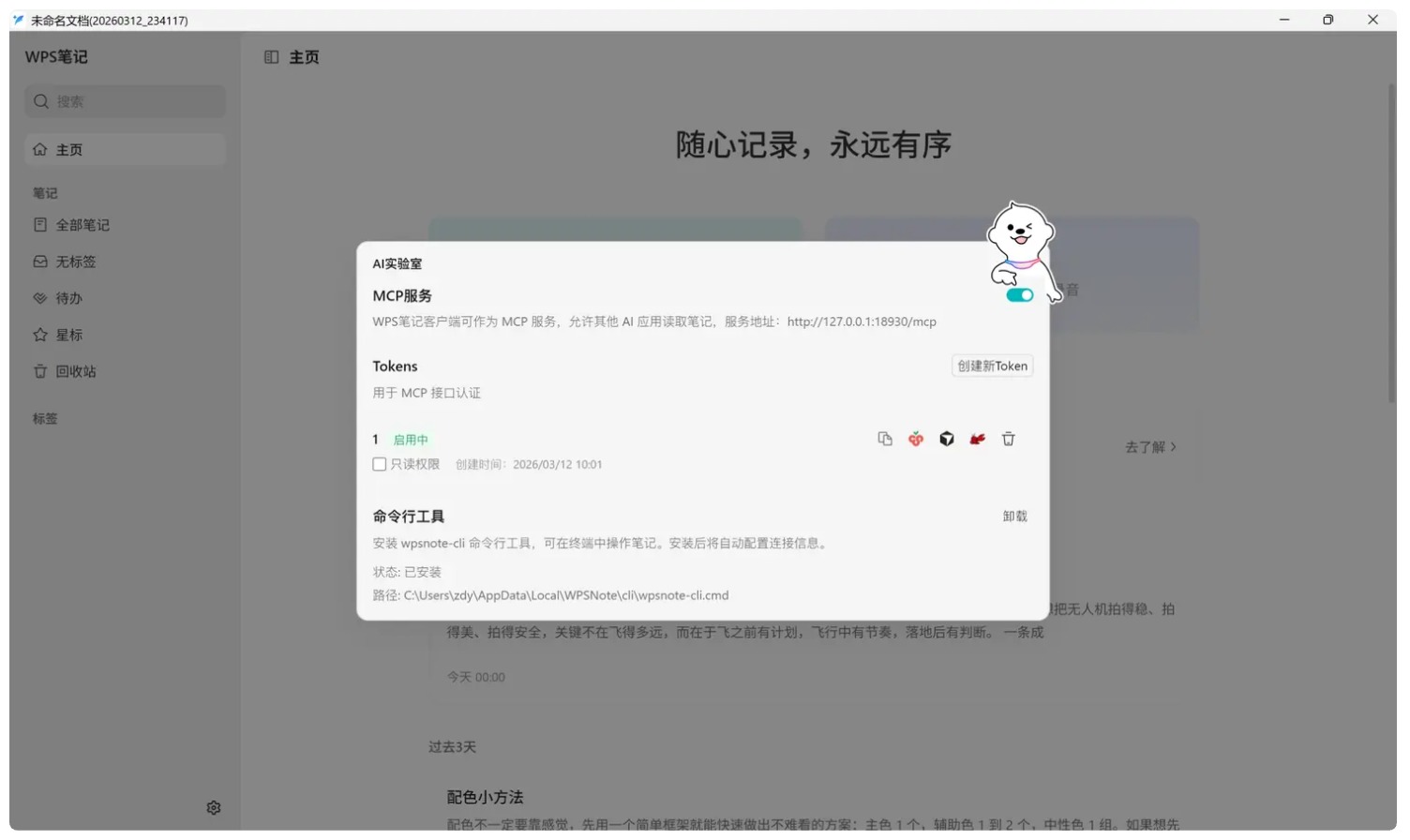
Task: Open settings via the sidebar gear icon
Action: [x=214, y=807]
